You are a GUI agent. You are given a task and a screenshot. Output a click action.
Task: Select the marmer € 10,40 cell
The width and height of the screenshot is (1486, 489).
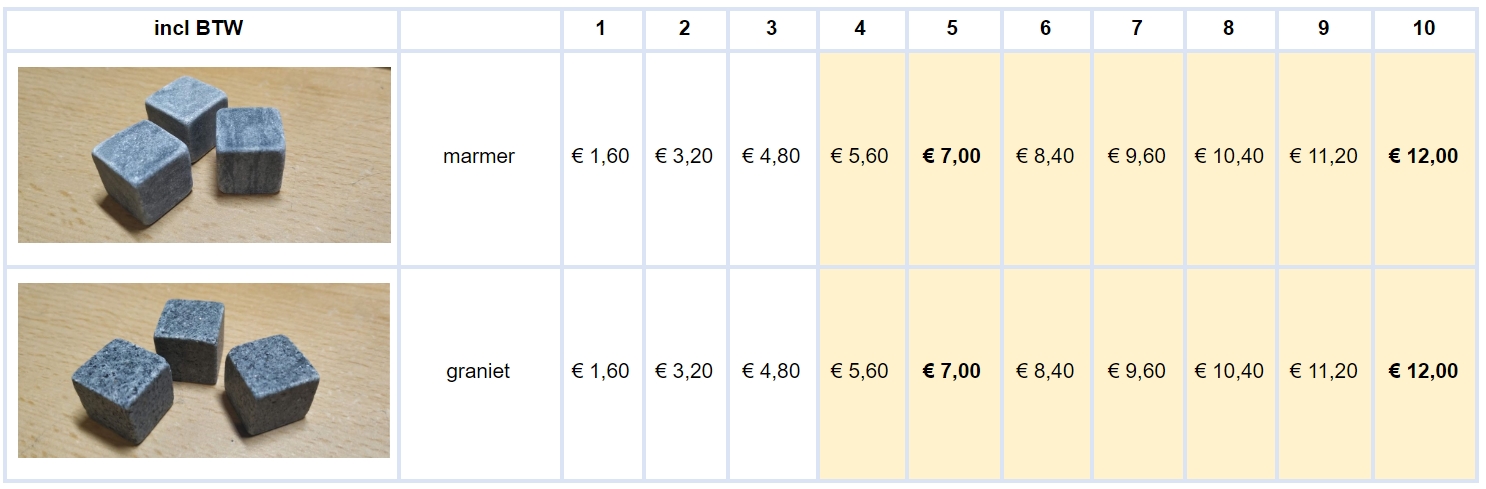coord(1229,156)
